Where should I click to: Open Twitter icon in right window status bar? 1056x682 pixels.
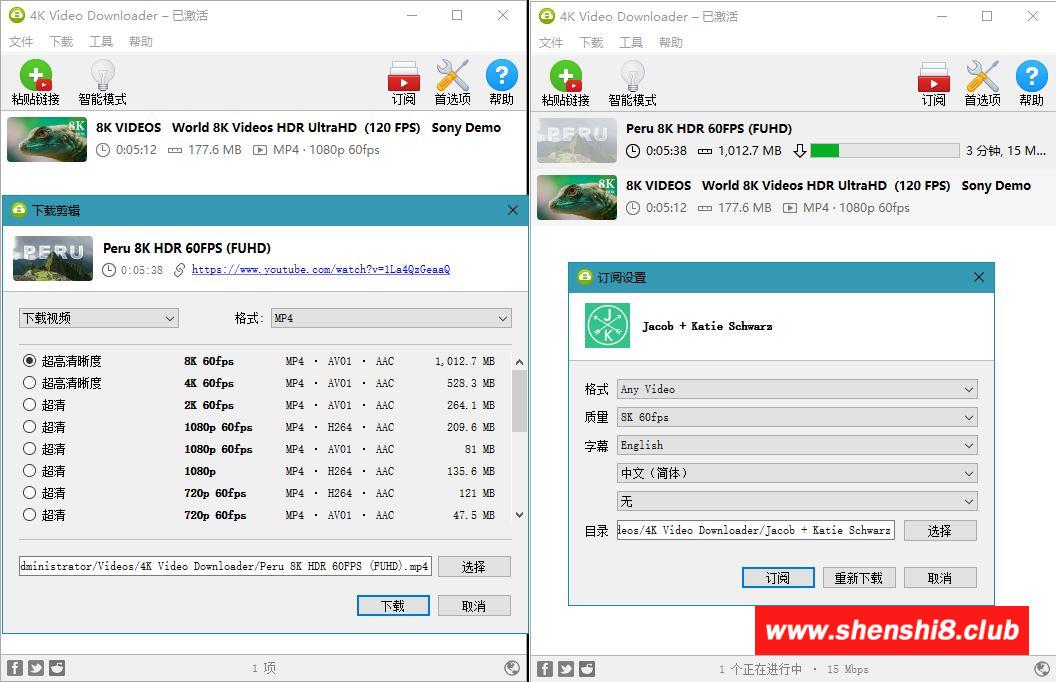click(x=566, y=669)
